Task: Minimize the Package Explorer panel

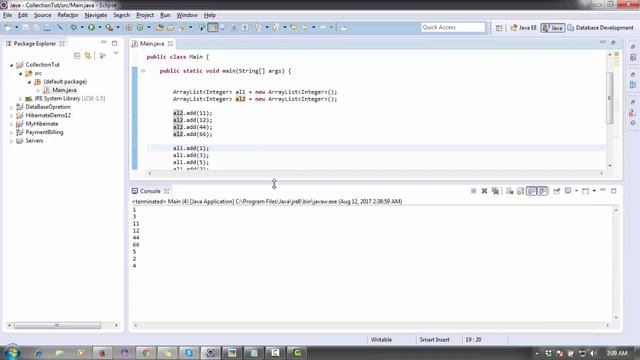Action: [x=104, y=42]
